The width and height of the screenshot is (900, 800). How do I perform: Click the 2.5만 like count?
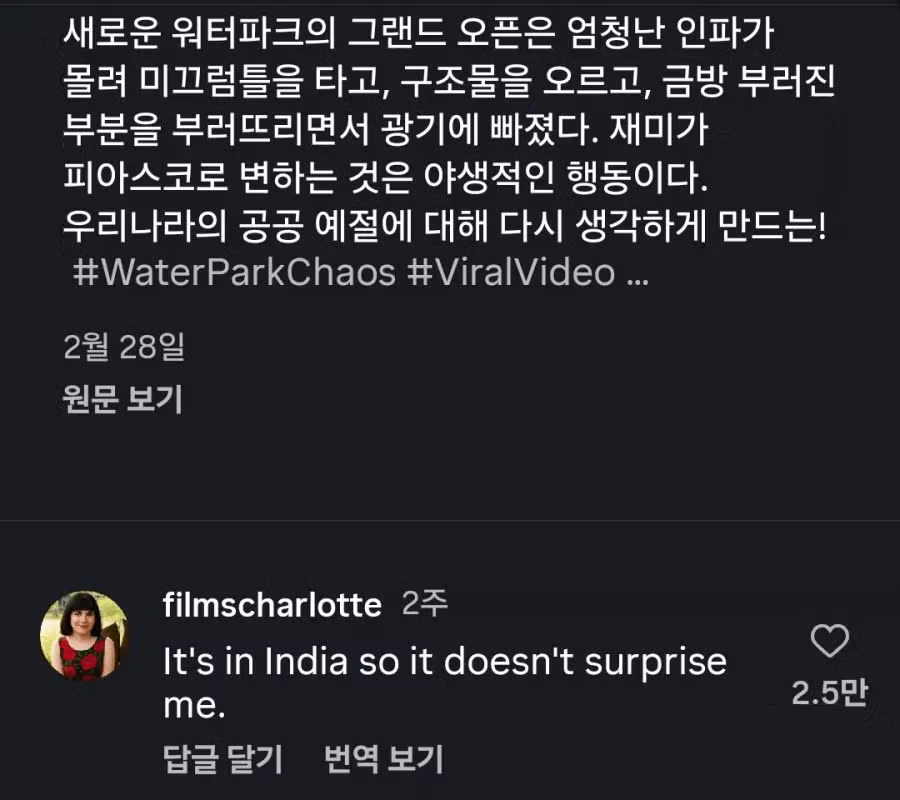829,693
